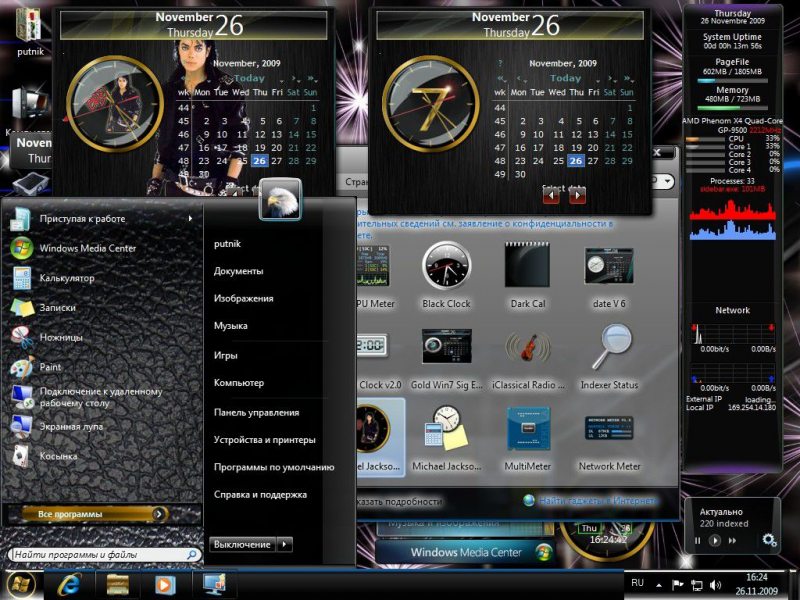Pick the Gold Win7 Sig gadget
This screenshot has width=800, height=600.
(x=446, y=357)
